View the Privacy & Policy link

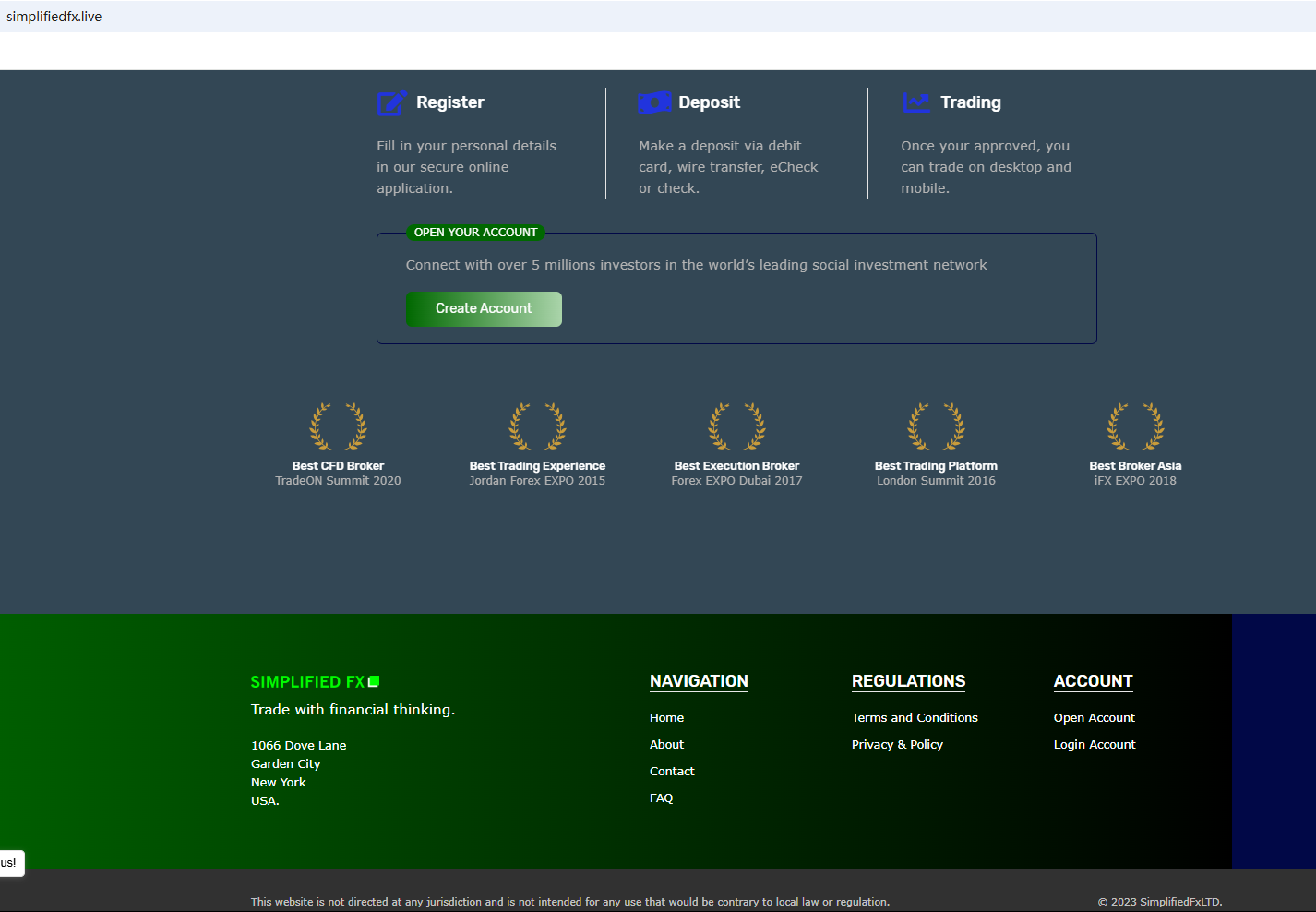pyautogui.click(x=897, y=745)
